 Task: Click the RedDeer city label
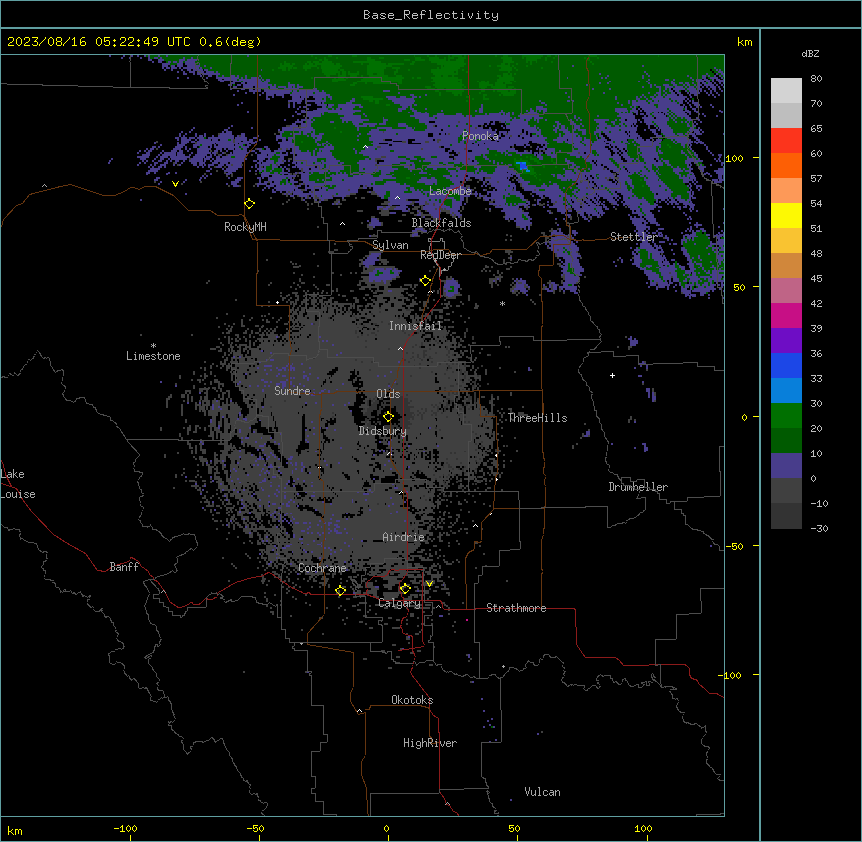click(x=440, y=255)
